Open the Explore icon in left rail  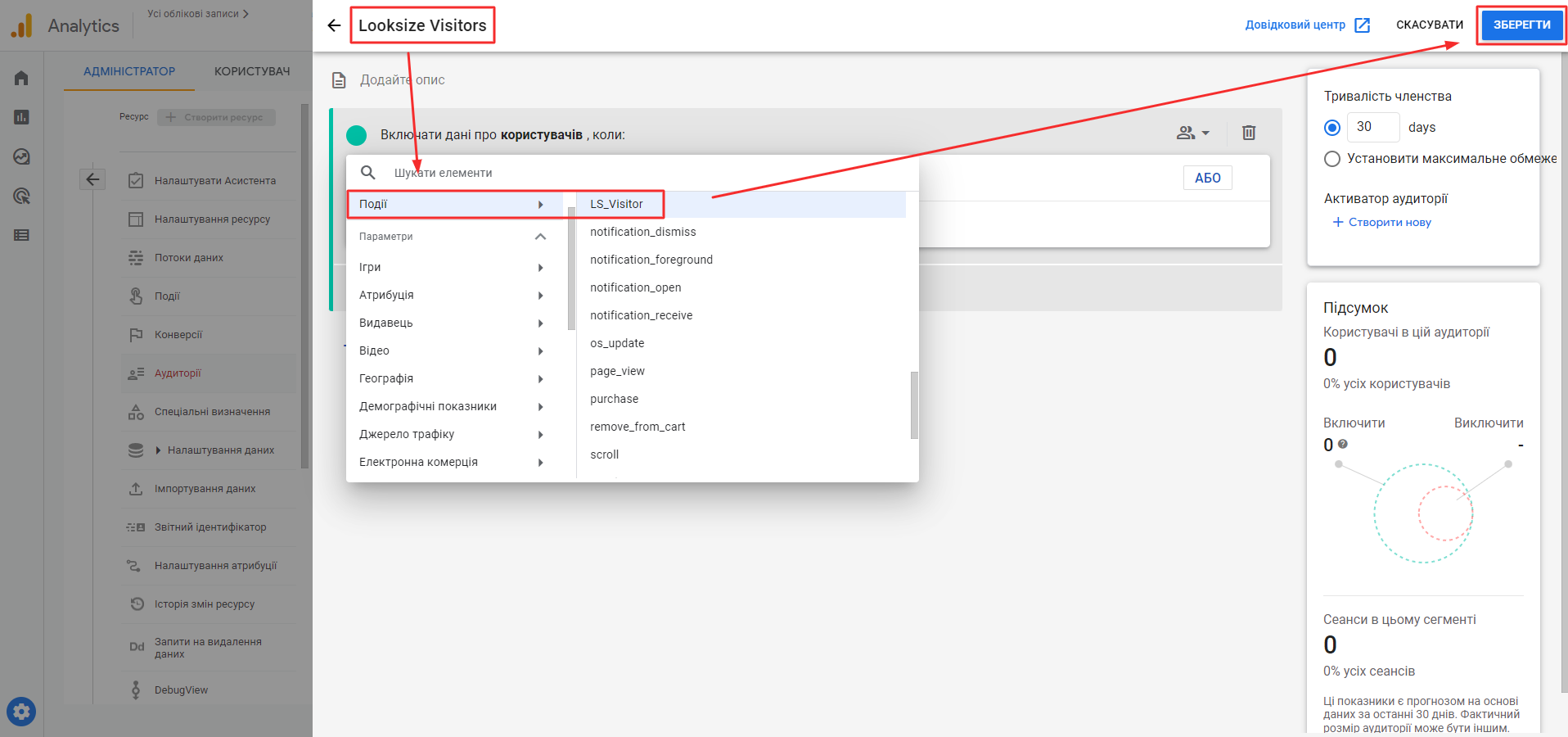pos(21,156)
